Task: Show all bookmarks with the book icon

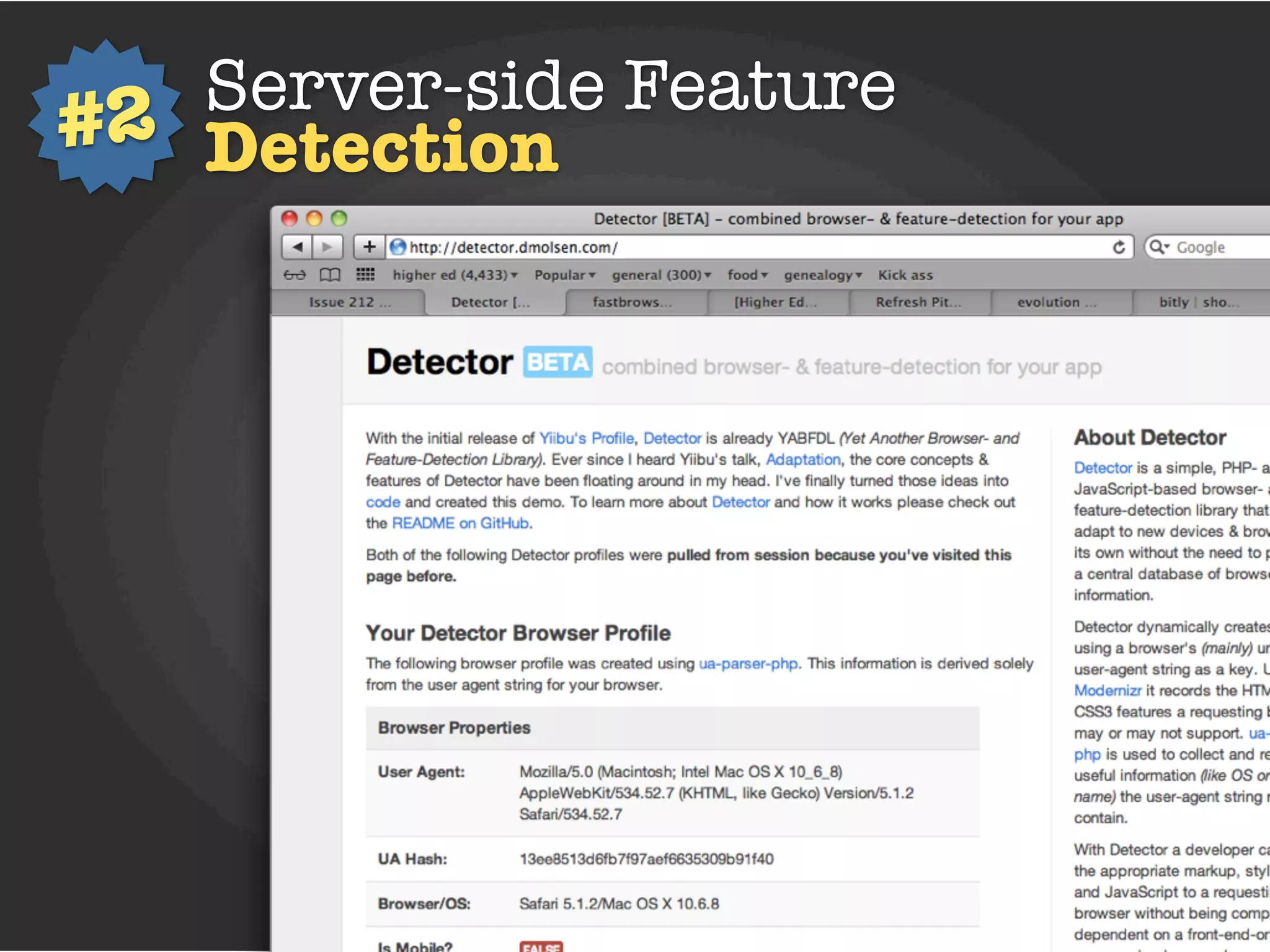Action: pos(330,275)
